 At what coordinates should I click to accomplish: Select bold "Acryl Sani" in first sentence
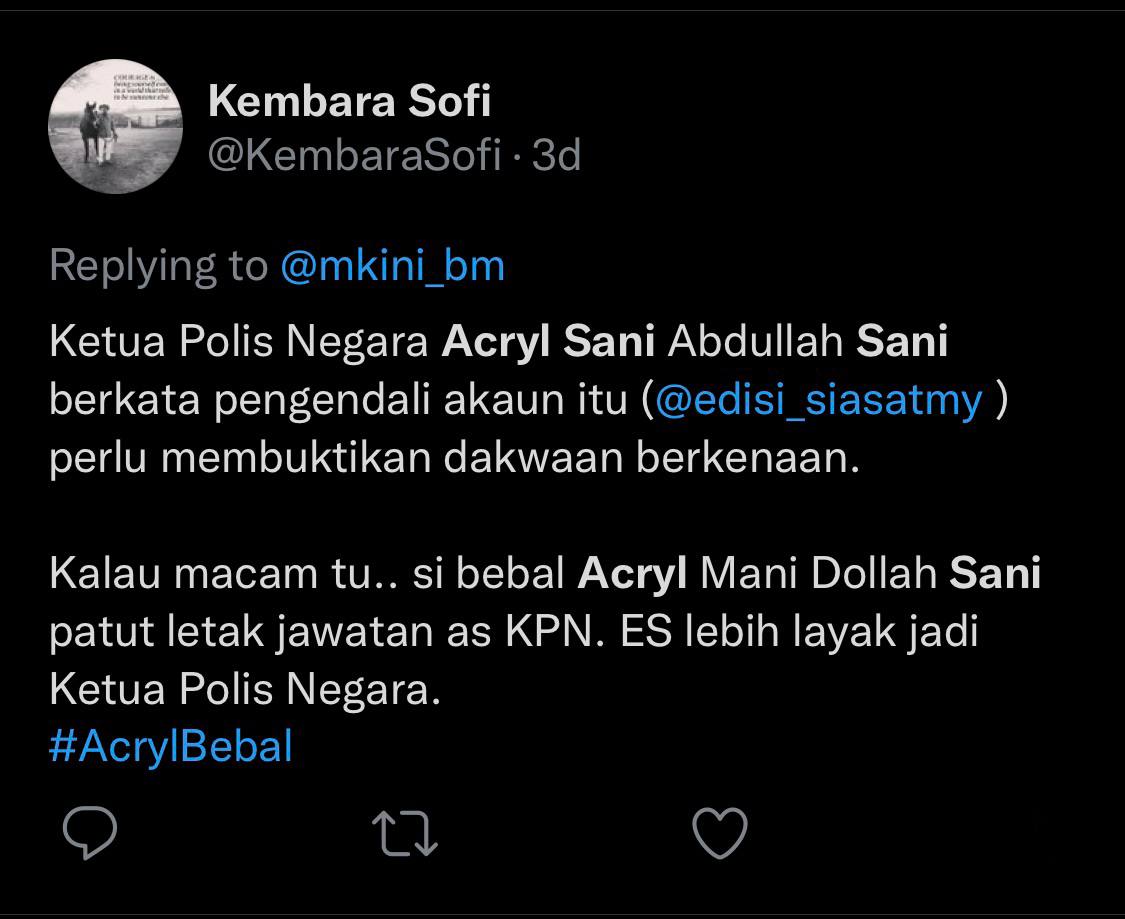point(548,342)
